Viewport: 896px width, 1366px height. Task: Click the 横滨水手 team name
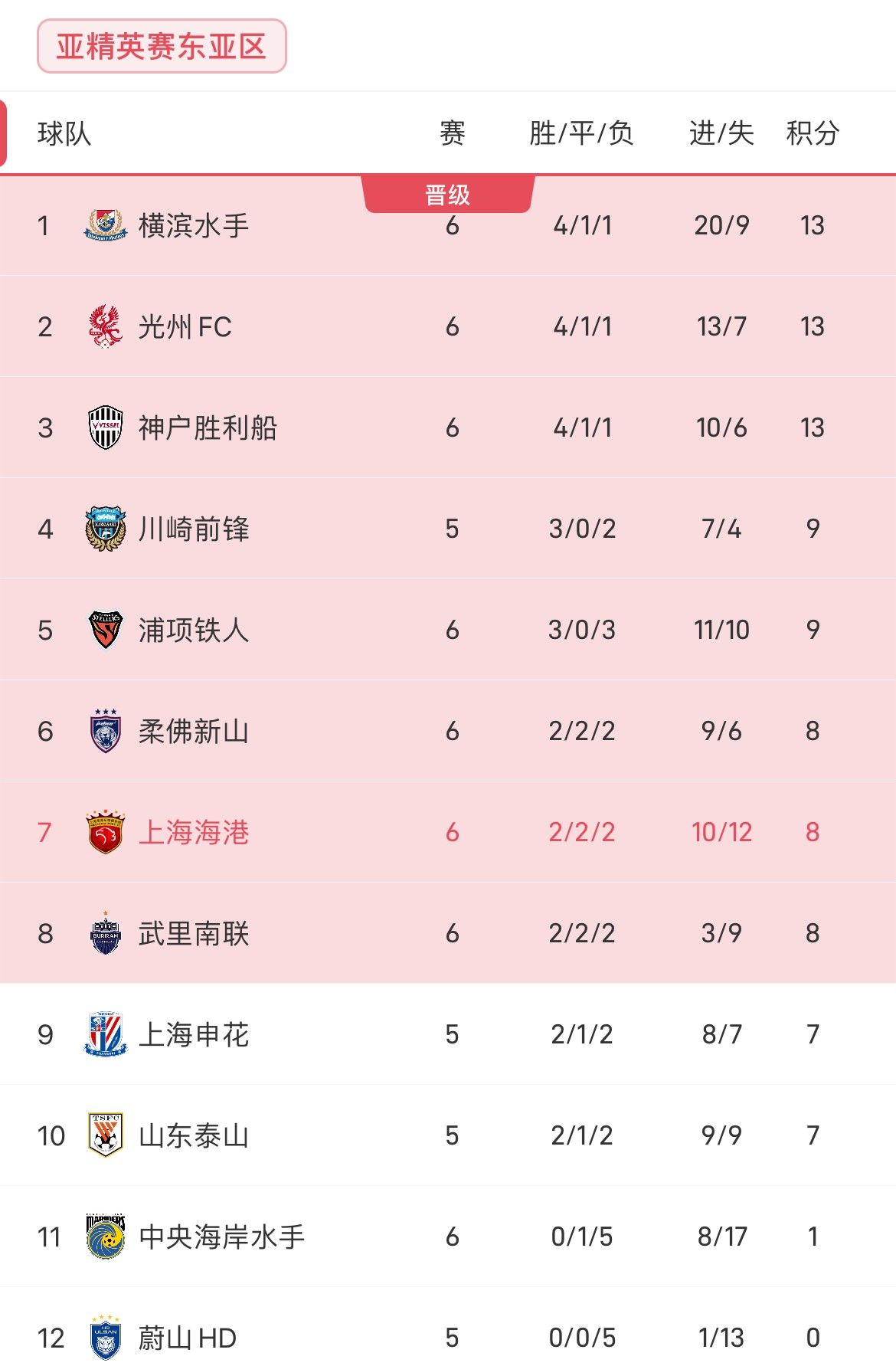coord(194,225)
